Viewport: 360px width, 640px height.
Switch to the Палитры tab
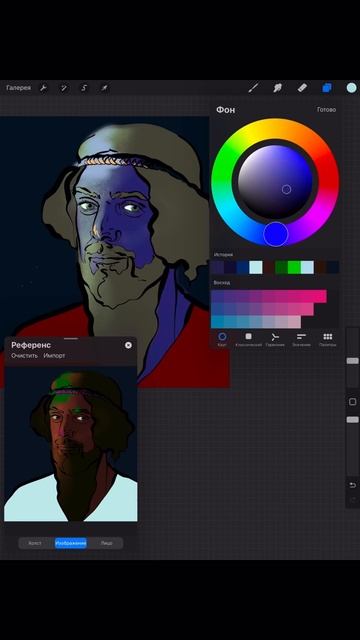[327, 339]
